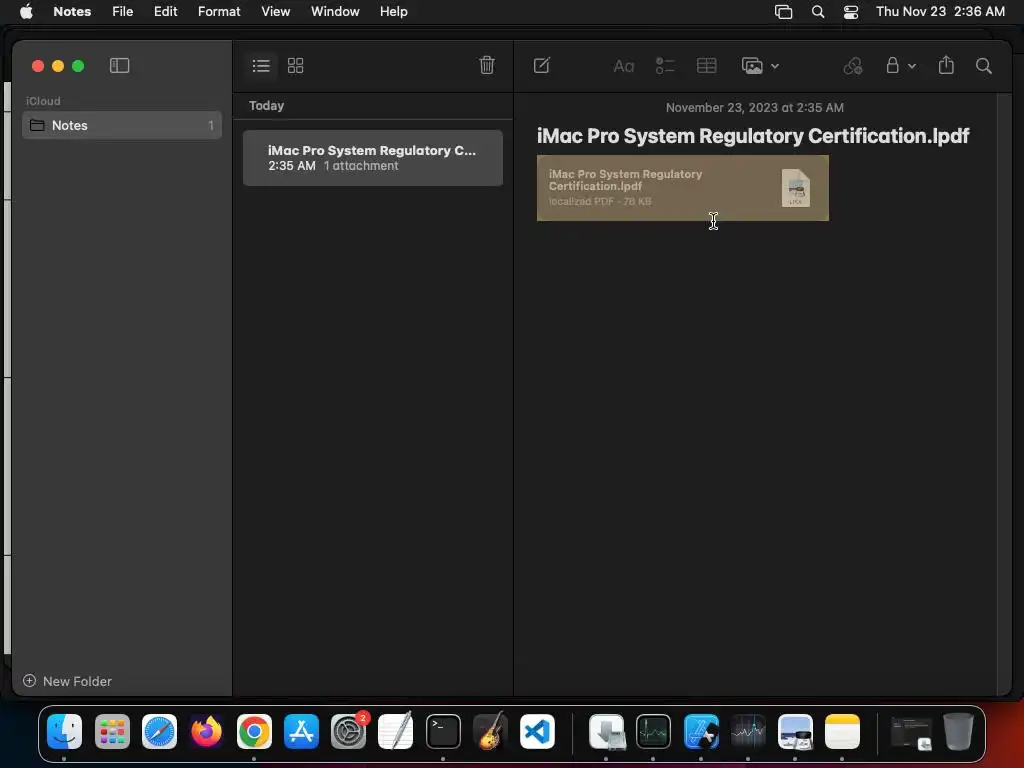Click the screen mirroring menu bar icon
Image resolution: width=1024 pixels, height=768 pixels.
[x=784, y=12]
